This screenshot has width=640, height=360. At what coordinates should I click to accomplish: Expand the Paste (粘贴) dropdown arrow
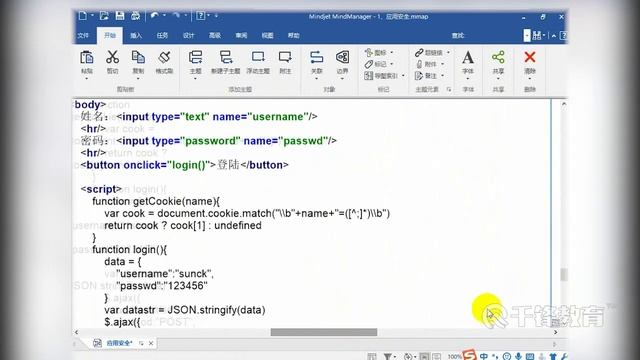click(x=87, y=78)
